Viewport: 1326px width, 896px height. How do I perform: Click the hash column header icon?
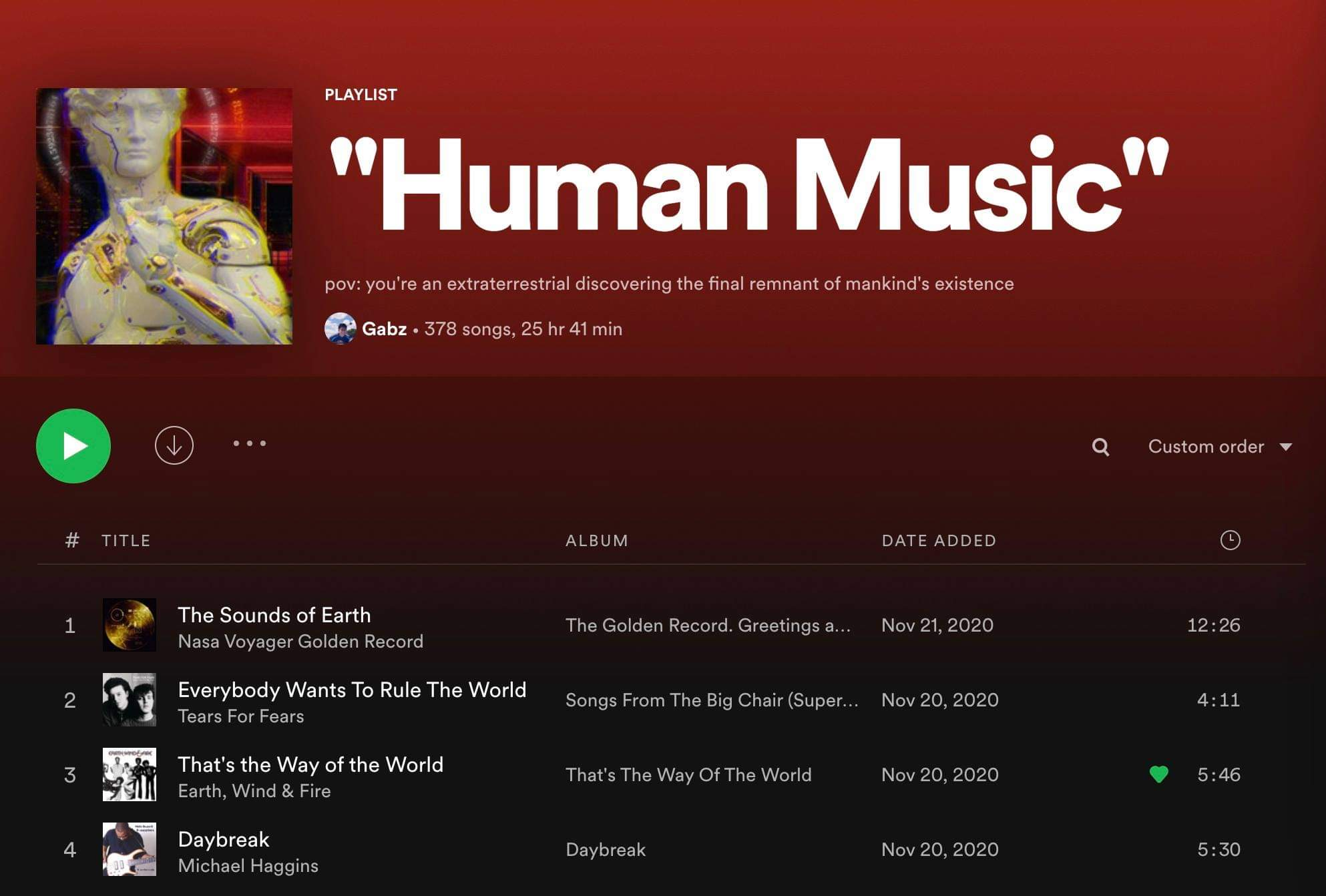[71, 540]
